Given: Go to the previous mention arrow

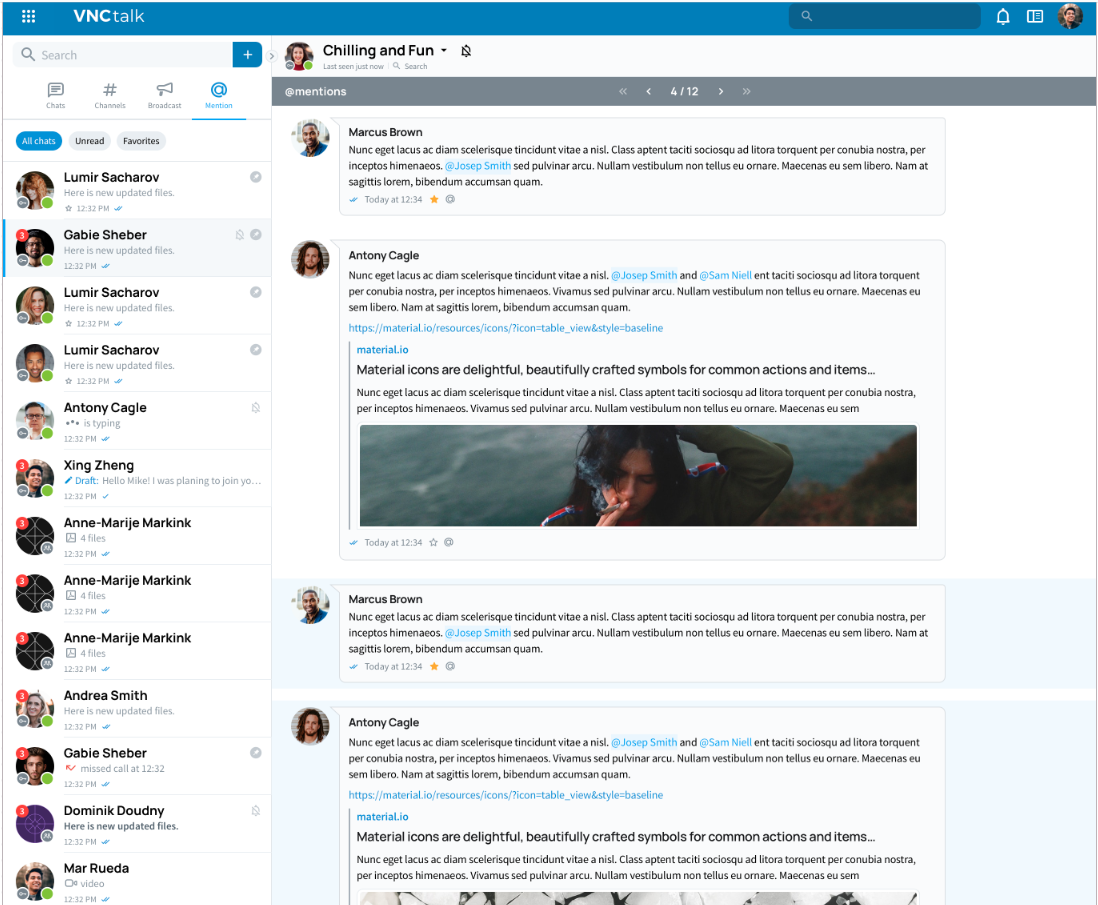Looking at the screenshot, I should tap(648, 92).
